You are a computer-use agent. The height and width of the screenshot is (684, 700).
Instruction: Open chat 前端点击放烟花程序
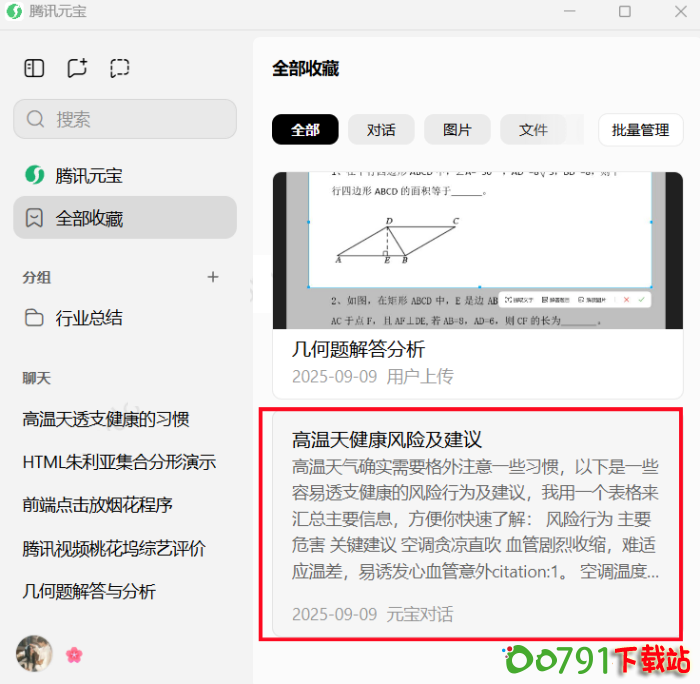click(97, 505)
